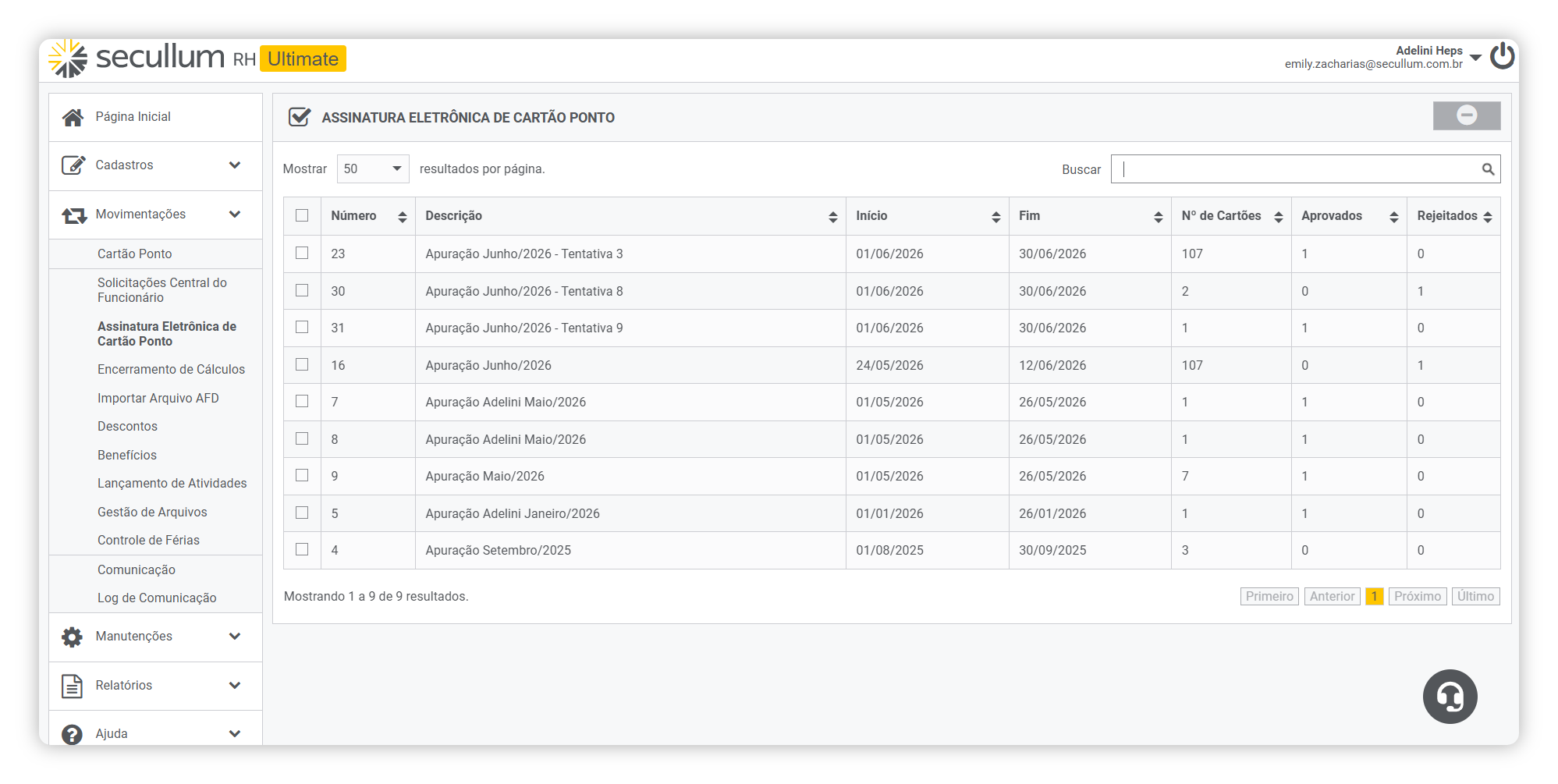Screen dimensions: 1558x784
Task: Open Comunicação menu item
Action: pyautogui.click(x=137, y=570)
